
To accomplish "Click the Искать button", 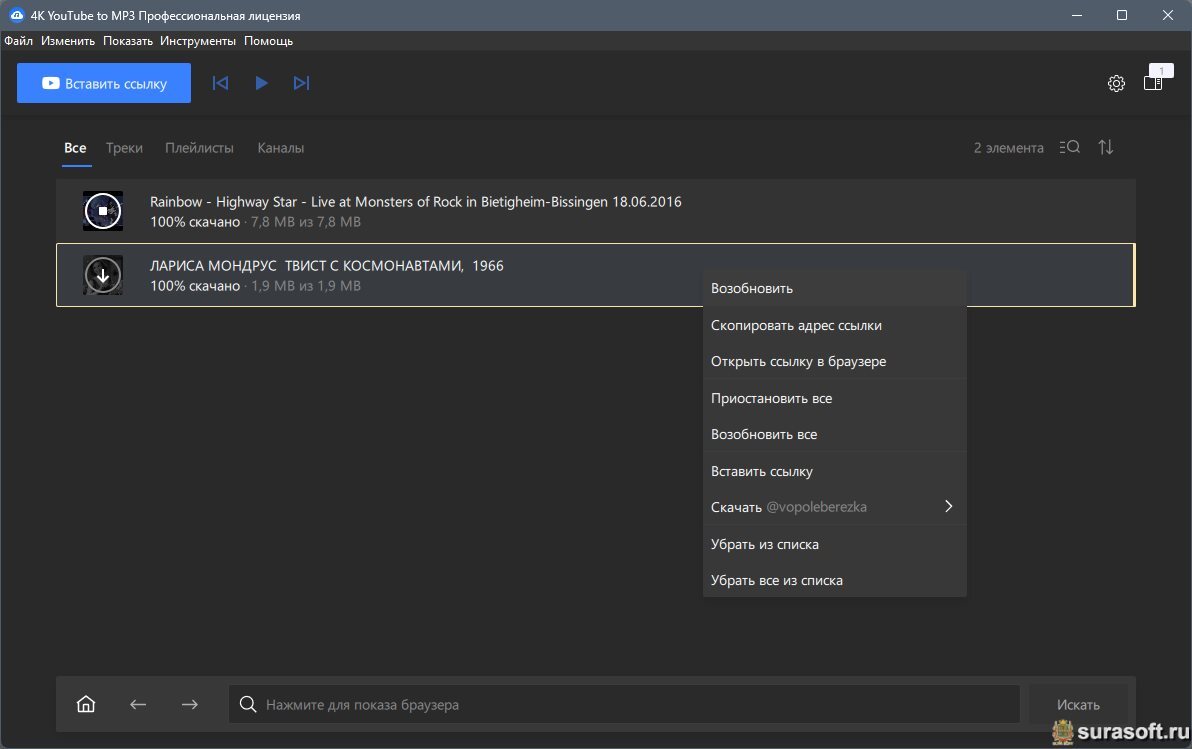I will click(1078, 704).
